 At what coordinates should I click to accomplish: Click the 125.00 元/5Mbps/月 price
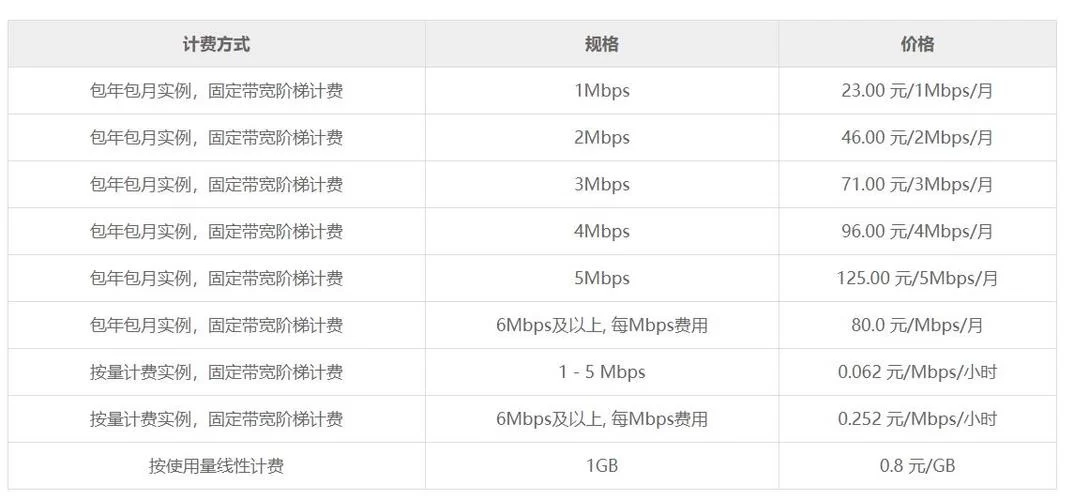(917, 279)
